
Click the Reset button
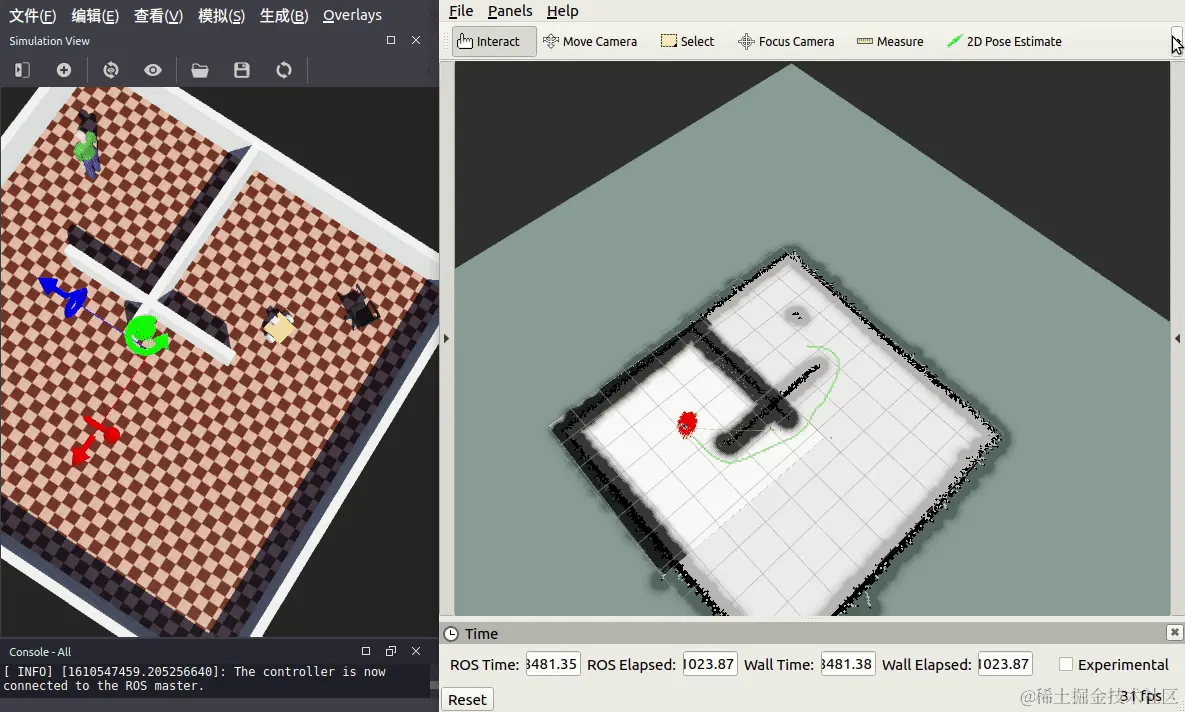pyautogui.click(x=467, y=700)
